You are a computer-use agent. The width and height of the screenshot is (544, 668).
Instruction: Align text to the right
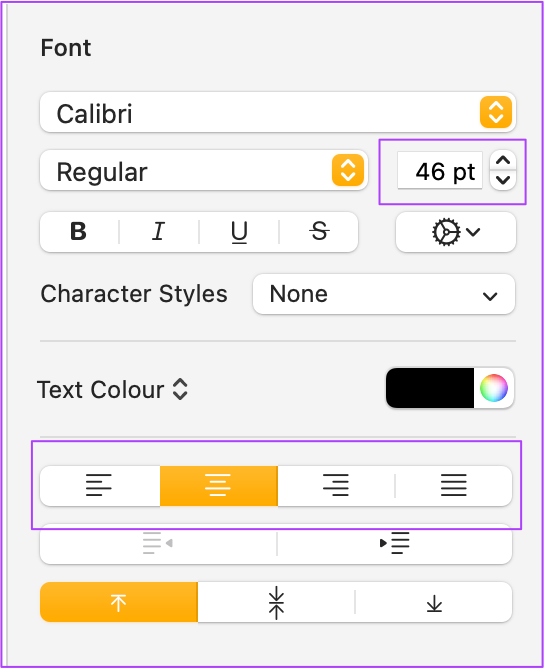coord(336,486)
